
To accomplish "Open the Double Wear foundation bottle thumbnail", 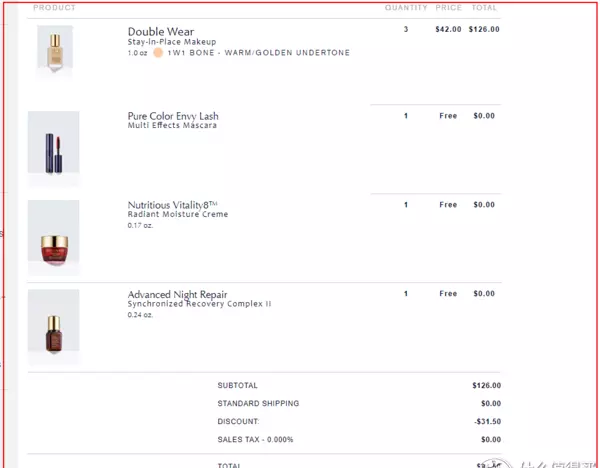I will (x=55, y=50).
